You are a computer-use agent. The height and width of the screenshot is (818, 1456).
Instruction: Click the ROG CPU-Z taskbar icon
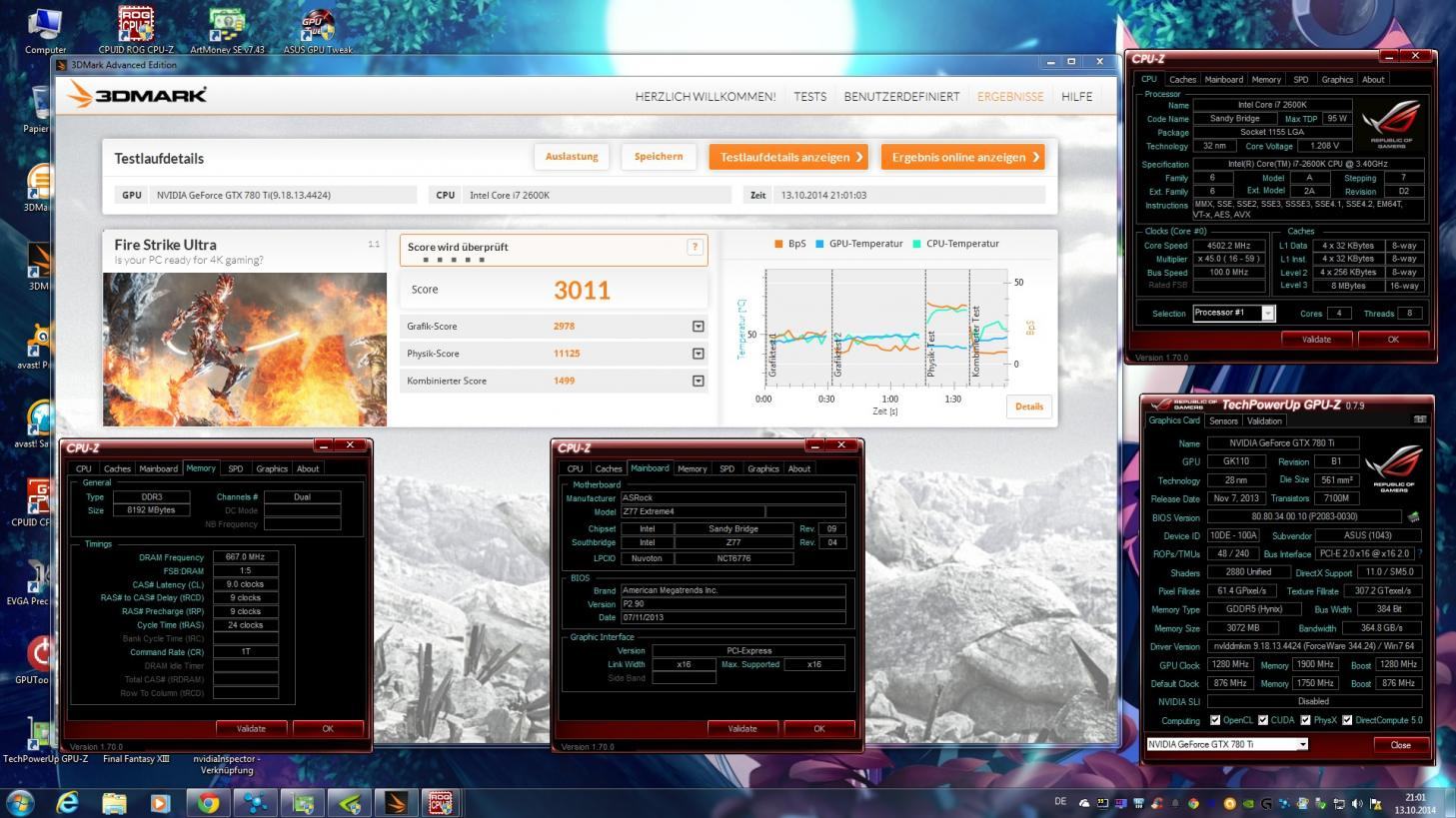[441, 803]
